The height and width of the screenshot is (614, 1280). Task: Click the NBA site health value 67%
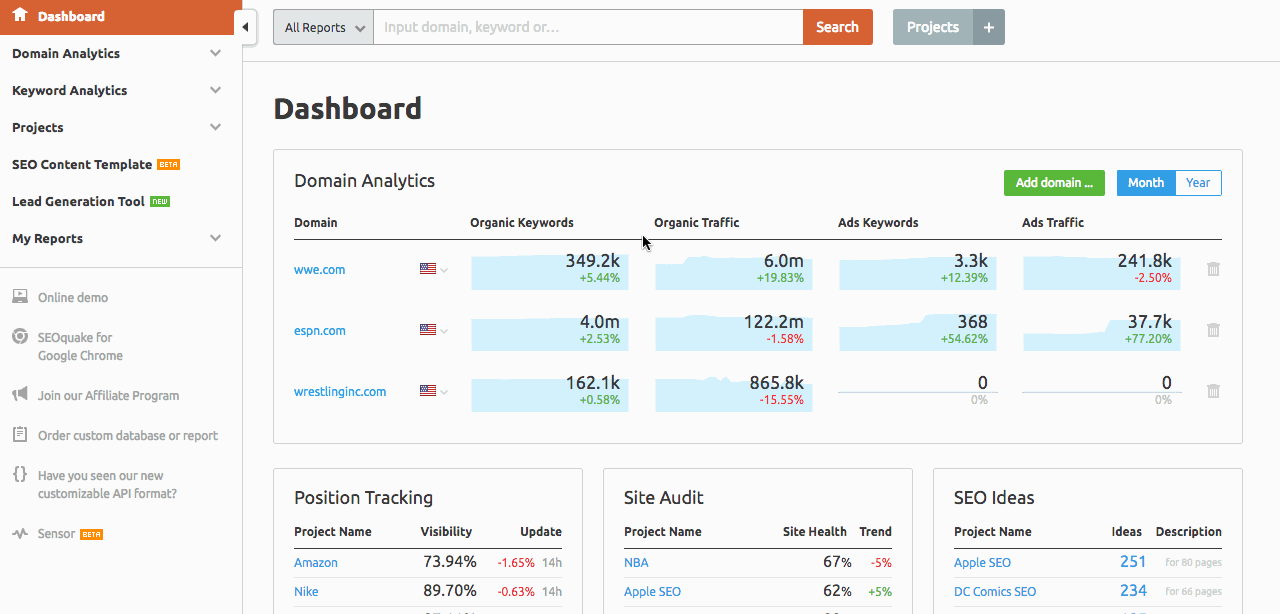tap(837, 562)
